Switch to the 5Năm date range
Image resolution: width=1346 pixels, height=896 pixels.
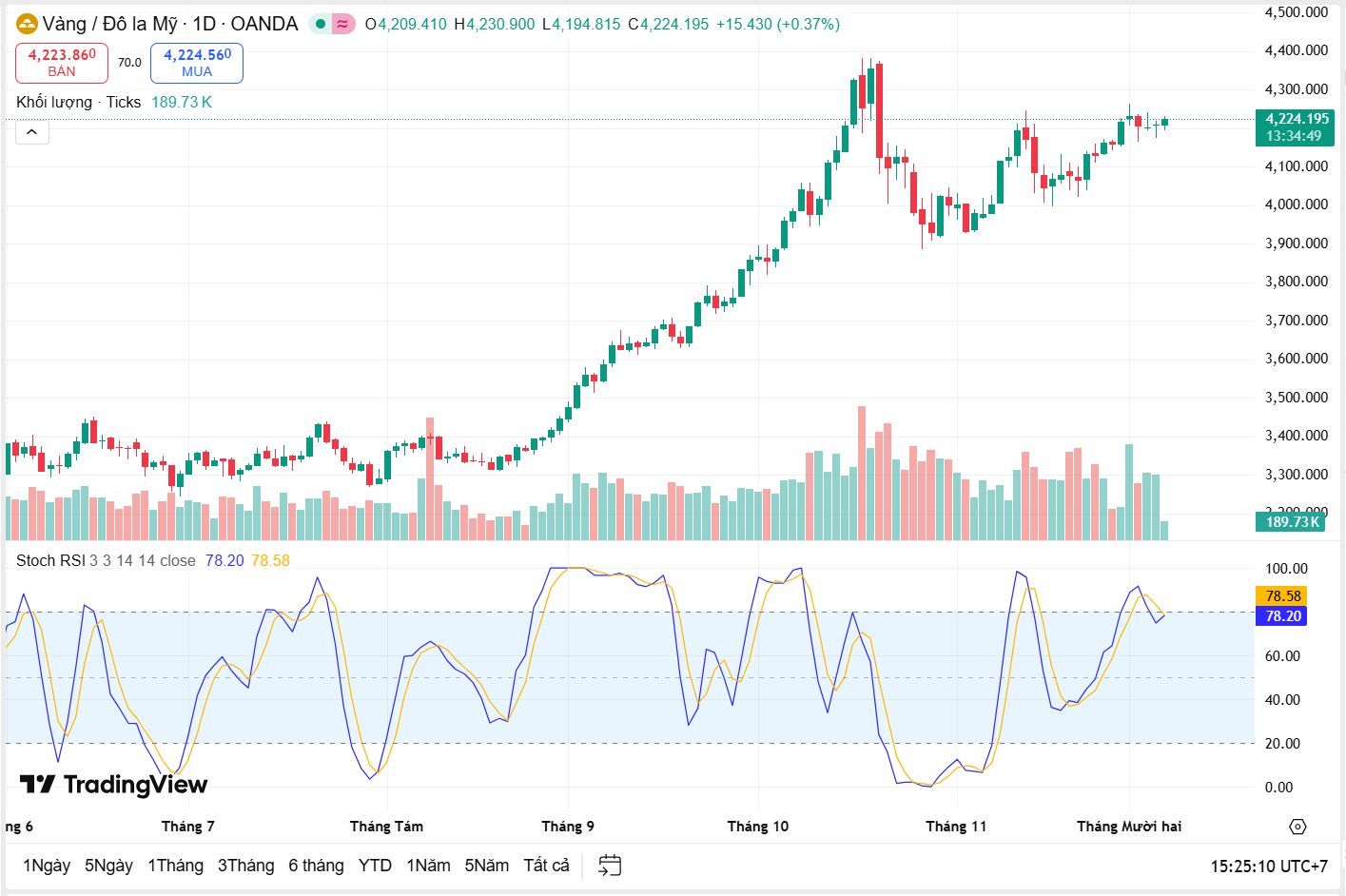click(486, 865)
